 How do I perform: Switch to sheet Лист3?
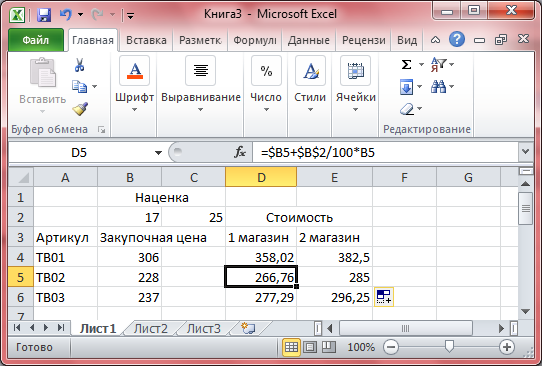click(x=204, y=328)
